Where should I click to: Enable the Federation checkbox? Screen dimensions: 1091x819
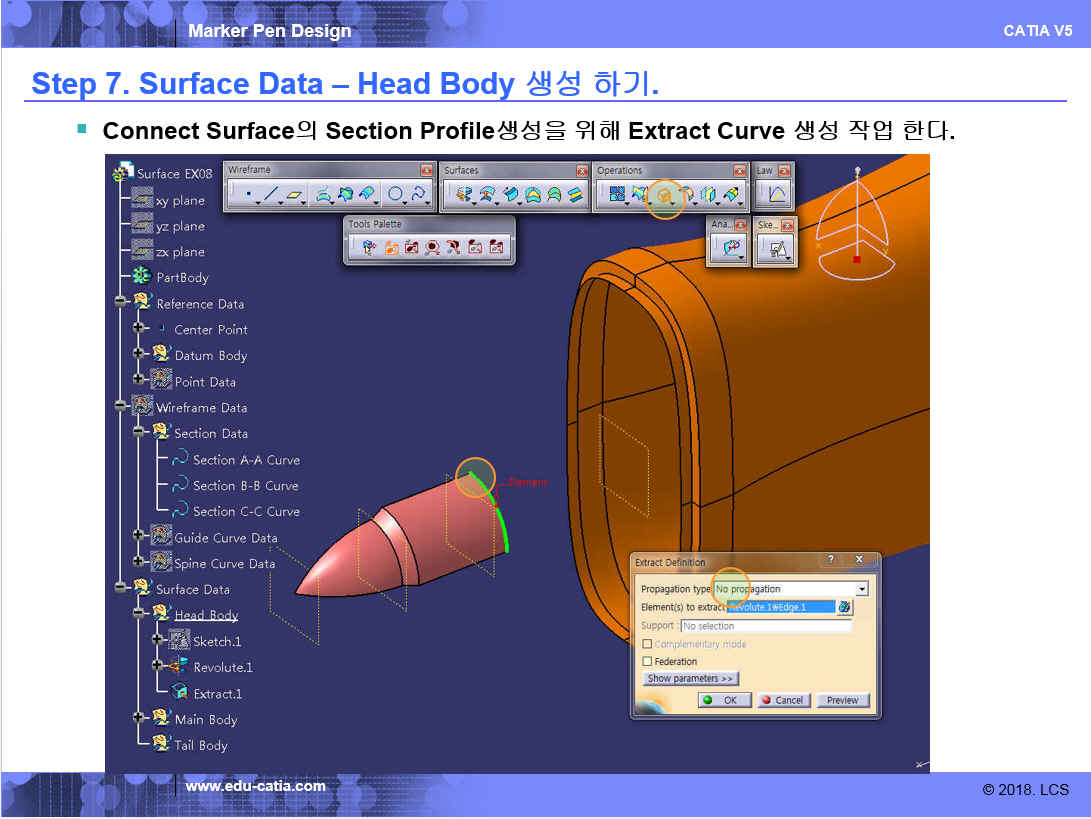tap(647, 661)
